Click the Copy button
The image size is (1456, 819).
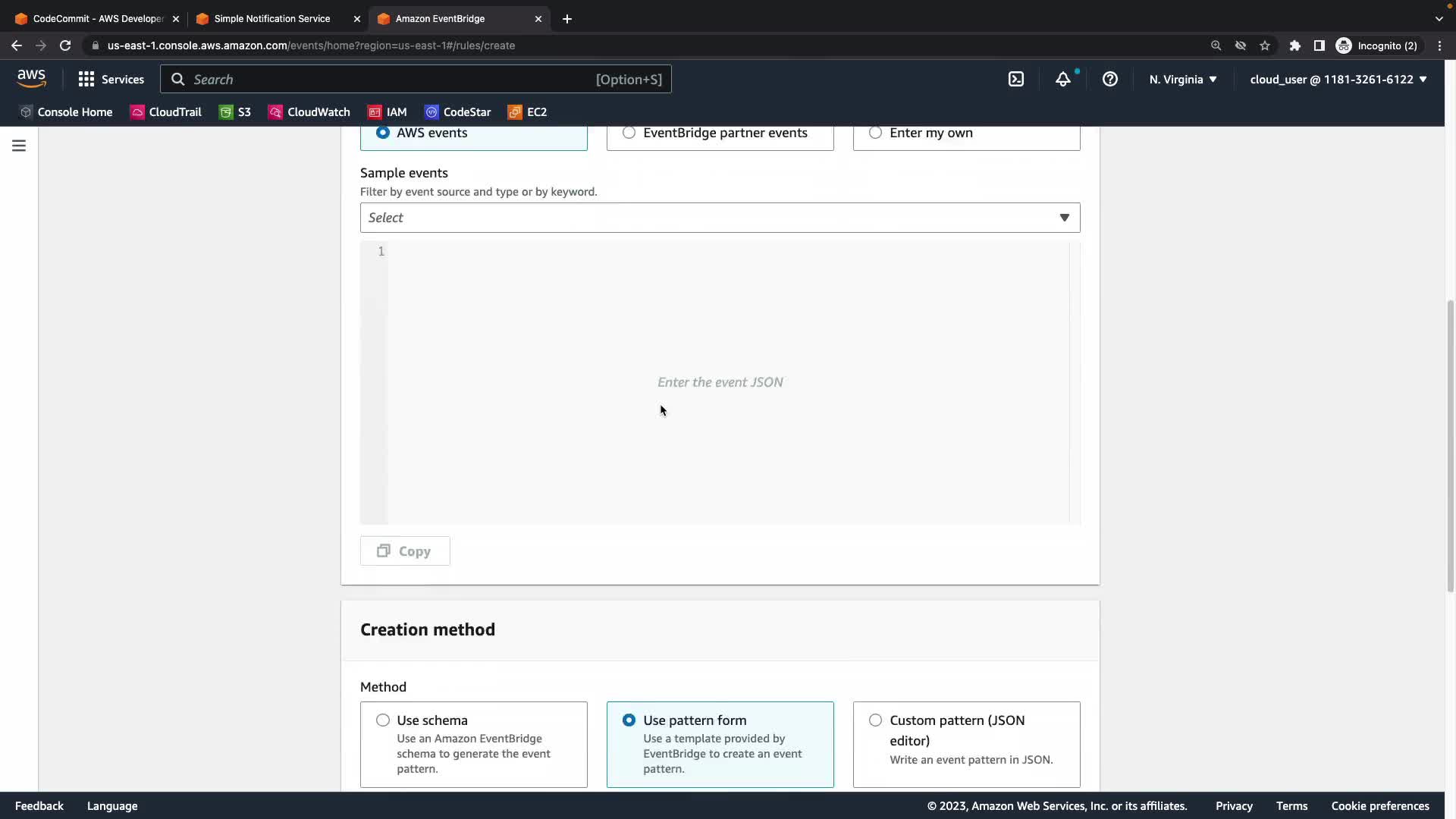[405, 551]
